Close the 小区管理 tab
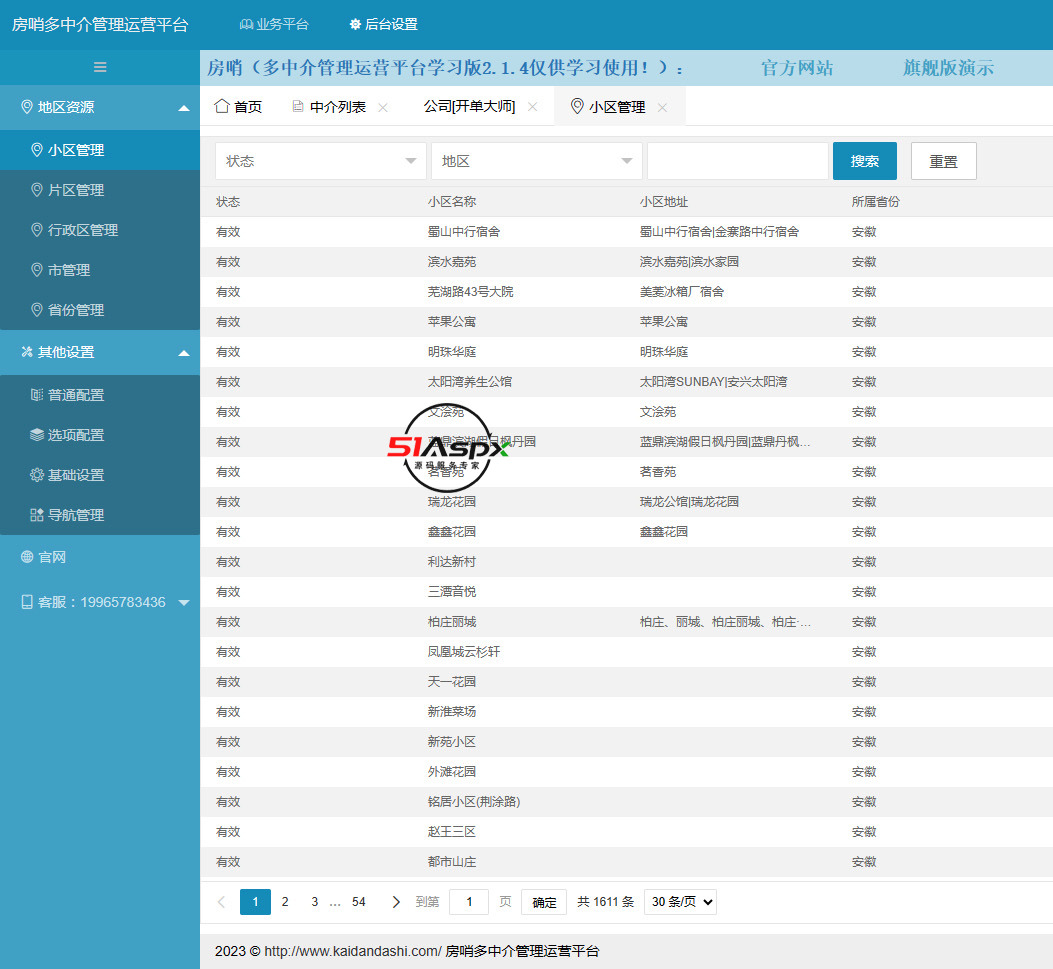 click(x=662, y=107)
